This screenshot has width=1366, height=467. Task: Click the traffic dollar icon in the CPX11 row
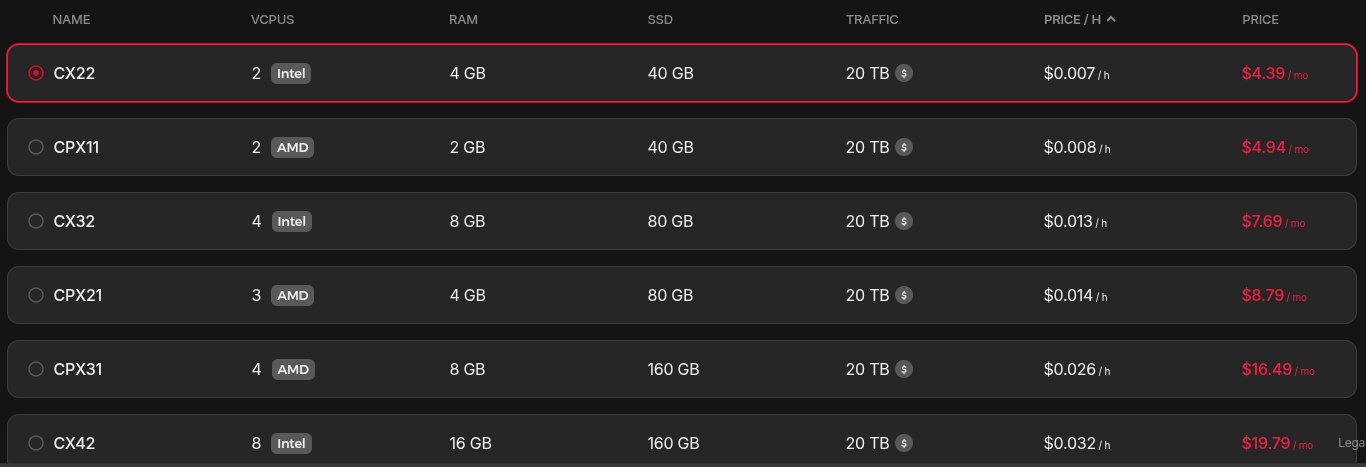[x=904, y=147]
